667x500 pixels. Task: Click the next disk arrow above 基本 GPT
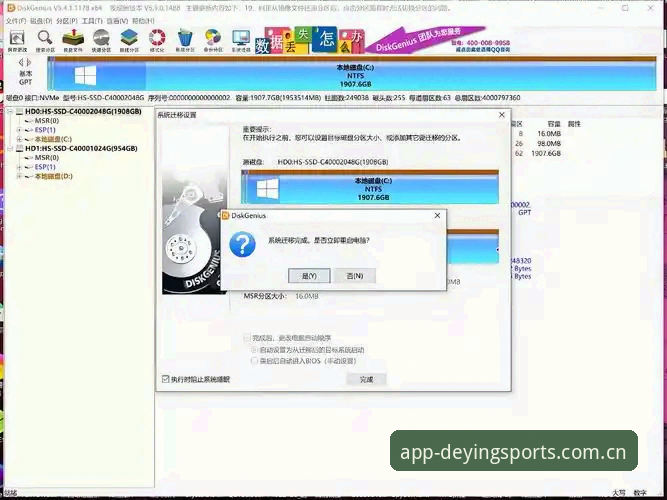pos(29,63)
